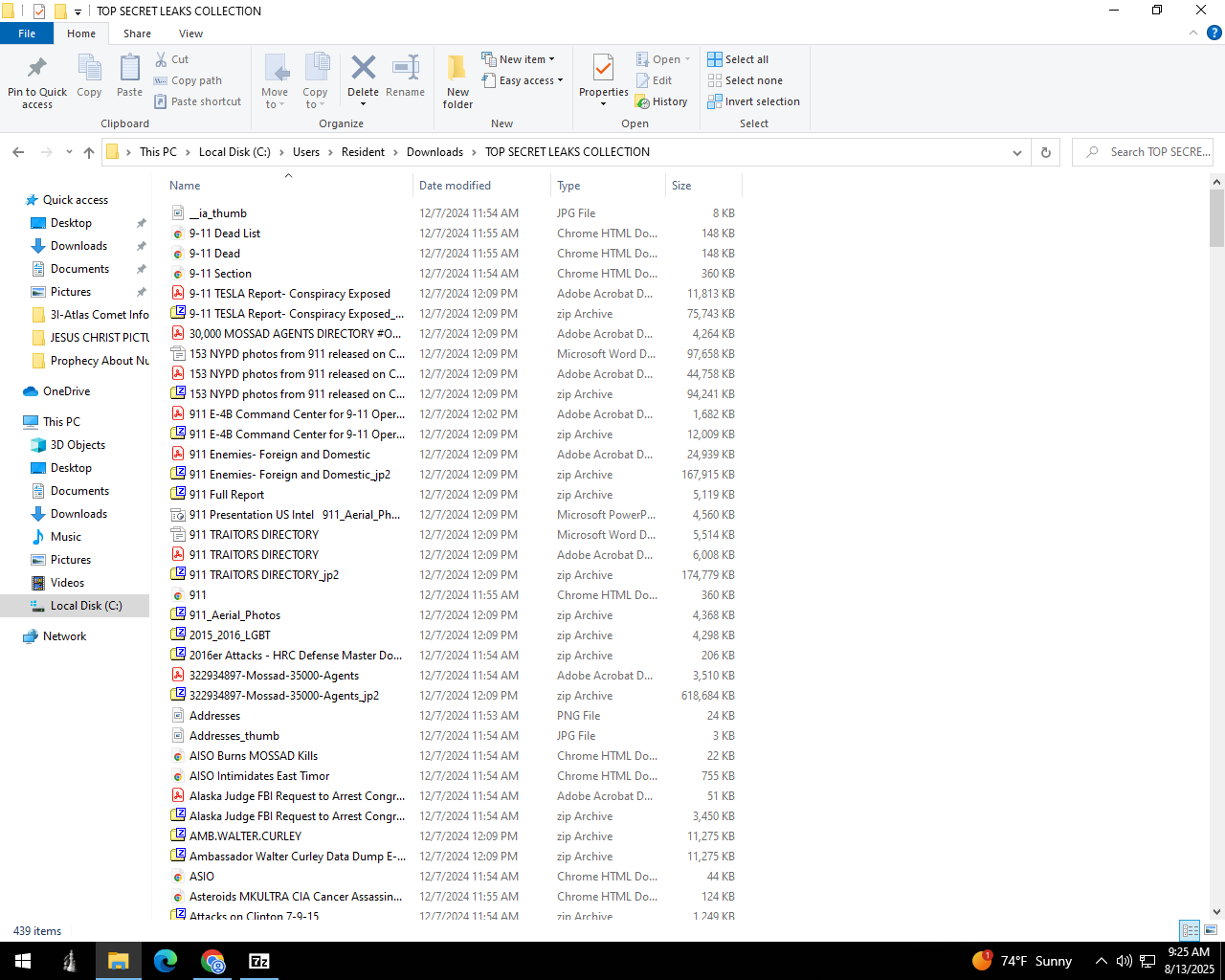The width and height of the screenshot is (1225, 980).
Task: Switch to Details view layout button
Action: 1190,930
